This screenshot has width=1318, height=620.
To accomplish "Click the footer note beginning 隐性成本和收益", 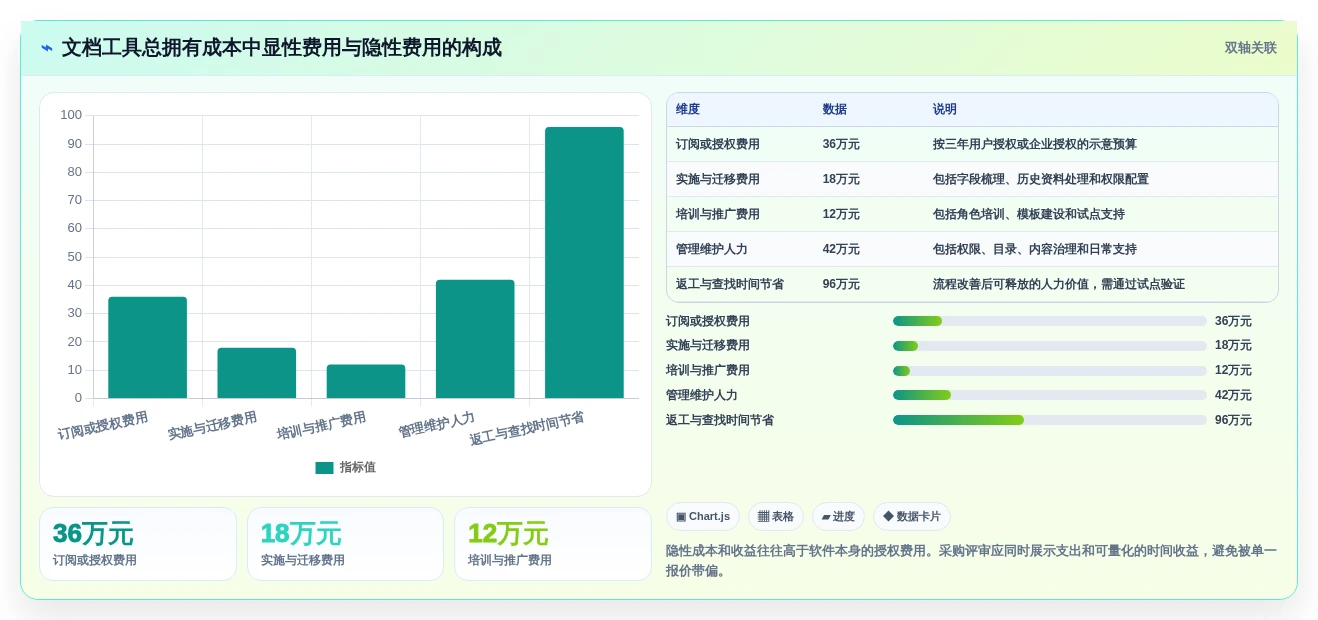I will coord(971,561).
